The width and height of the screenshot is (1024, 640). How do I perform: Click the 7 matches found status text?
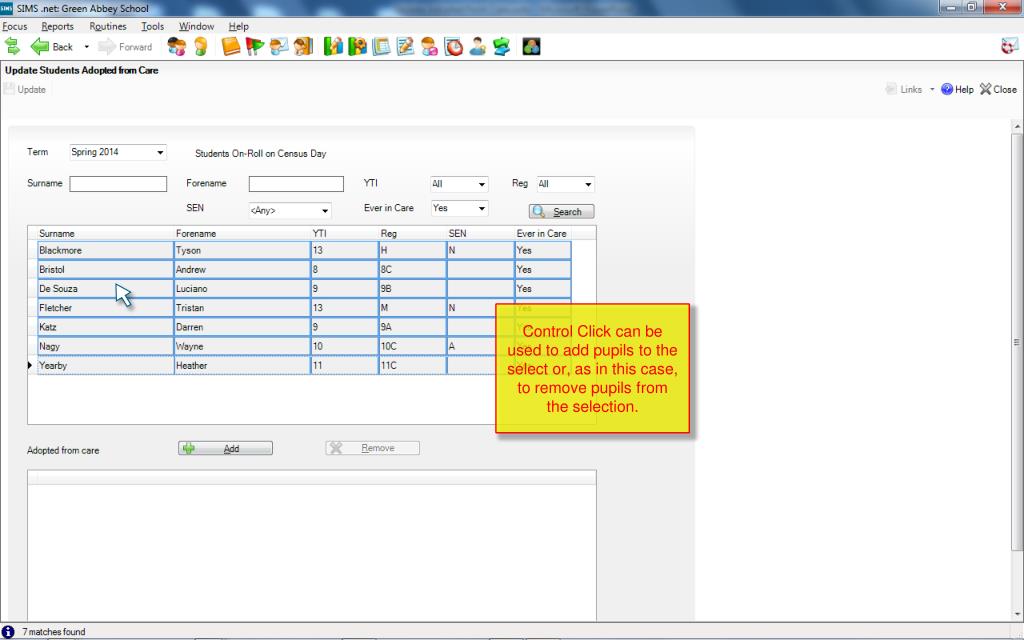coord(54,632)
